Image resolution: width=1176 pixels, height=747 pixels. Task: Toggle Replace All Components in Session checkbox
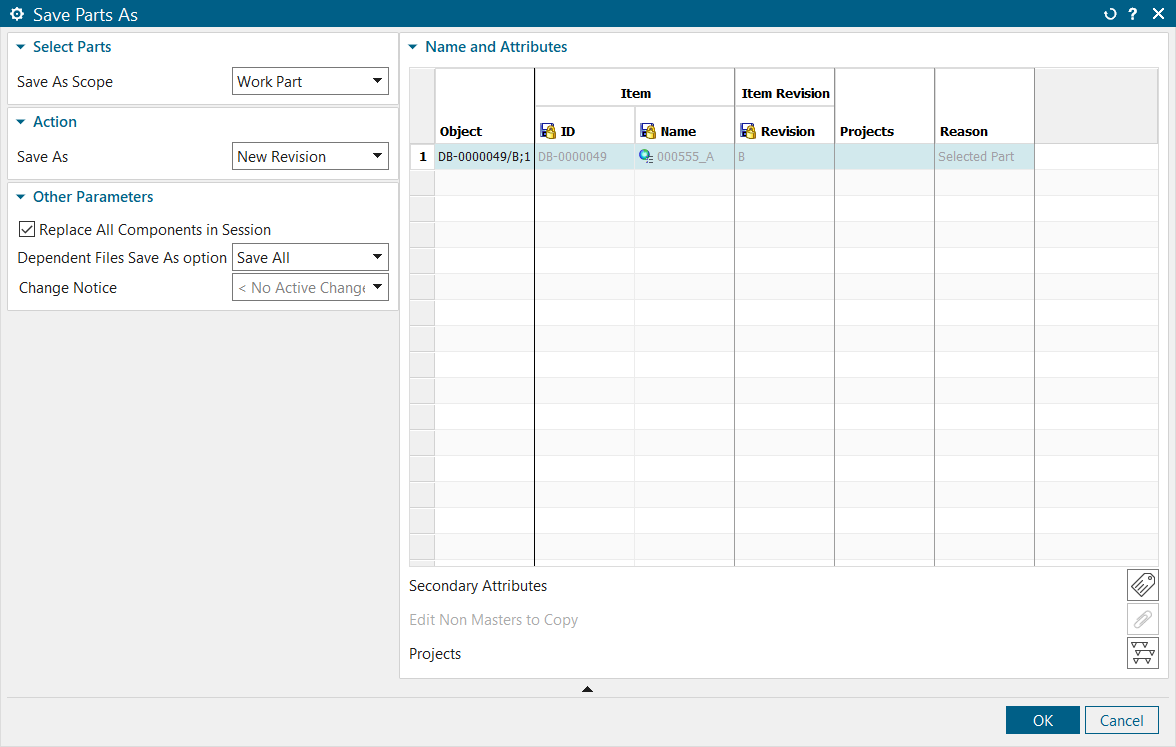point(27,229)
